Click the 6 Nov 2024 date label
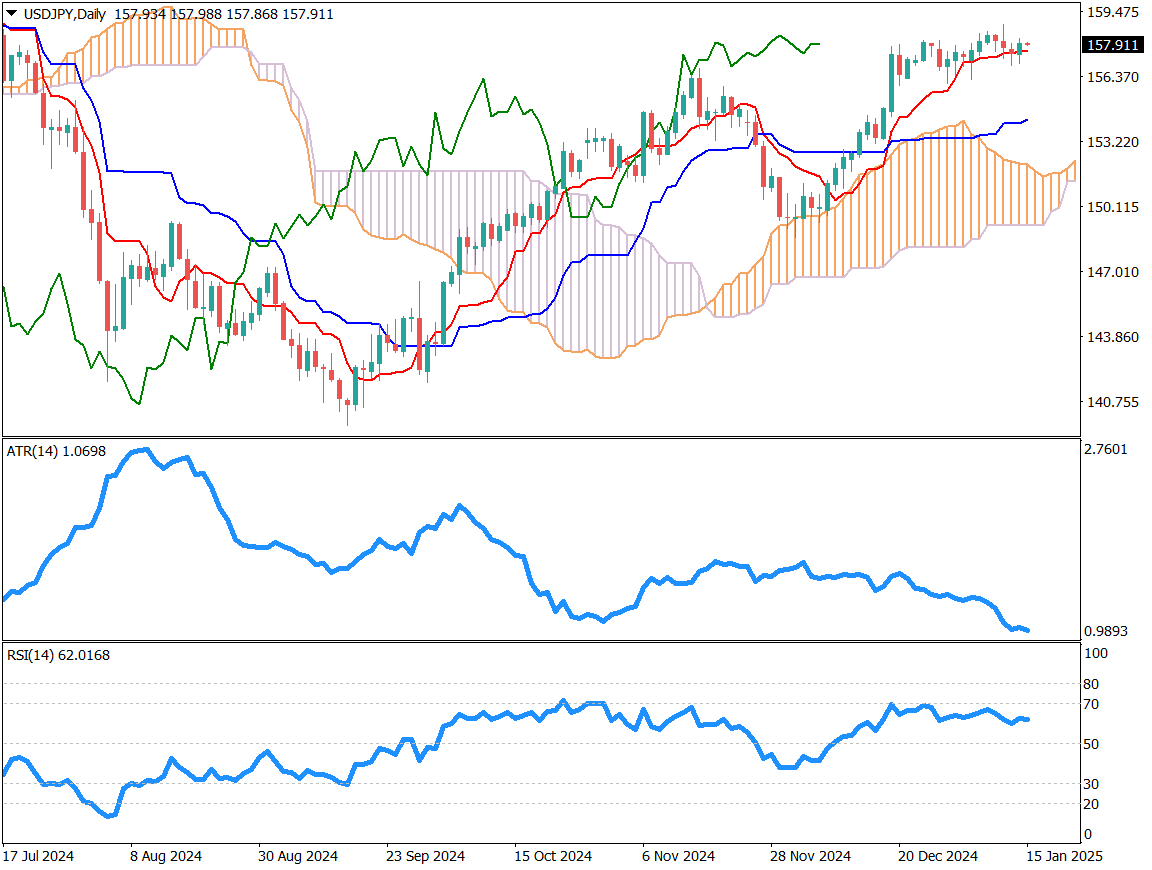The height and width of the screenshot is (870, 1152). (682, 856)
